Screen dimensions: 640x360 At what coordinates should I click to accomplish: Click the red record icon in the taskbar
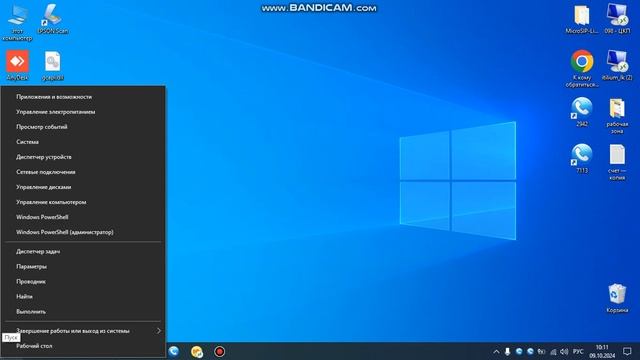[x=220, y=351]
